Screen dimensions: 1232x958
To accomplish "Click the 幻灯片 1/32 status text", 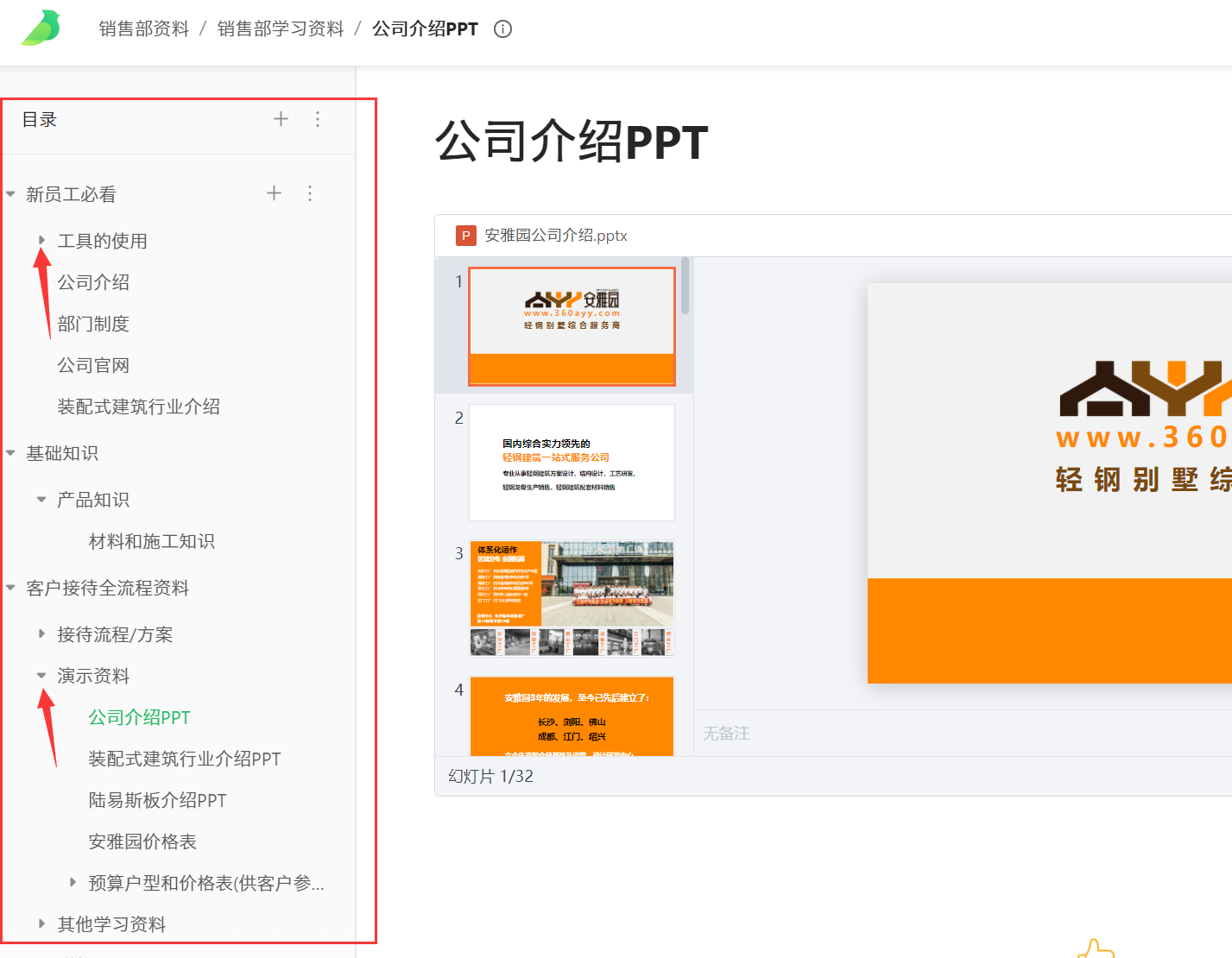I will pos(490,776).
